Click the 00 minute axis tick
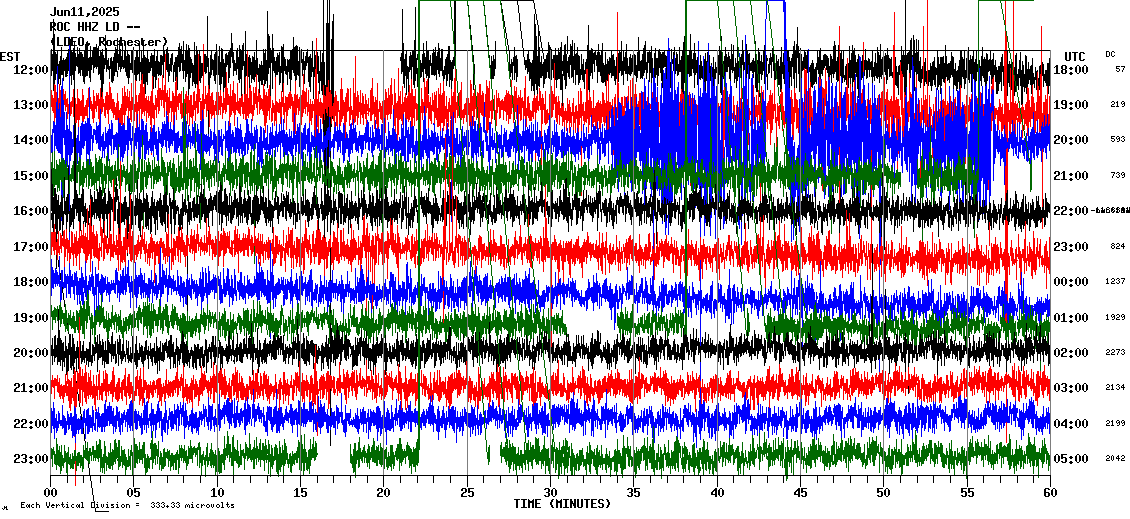This screenshot has height=519, width=1130. click(51, 492)
